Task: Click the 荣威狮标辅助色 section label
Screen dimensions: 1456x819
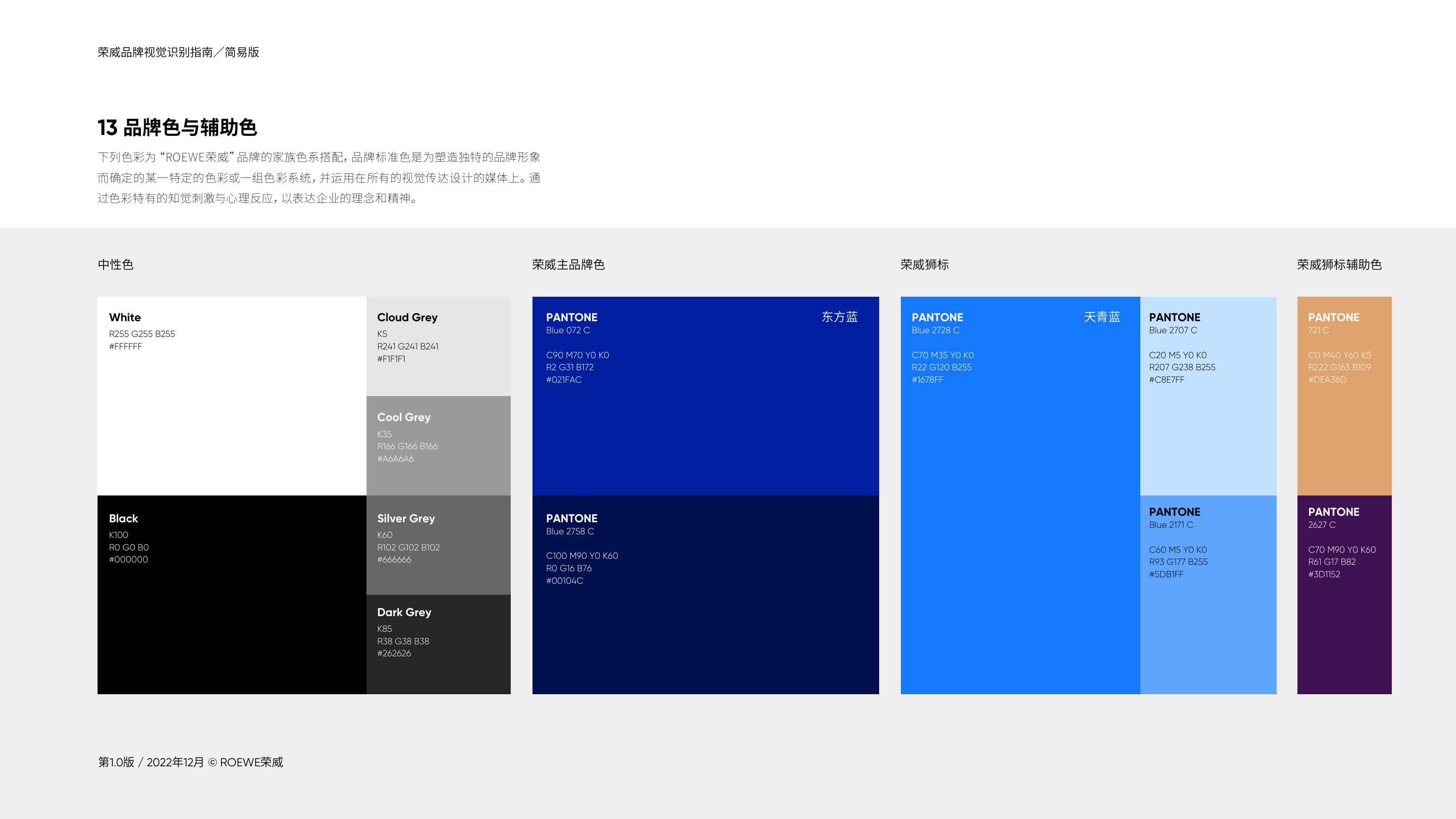Action: (1339, 264)
